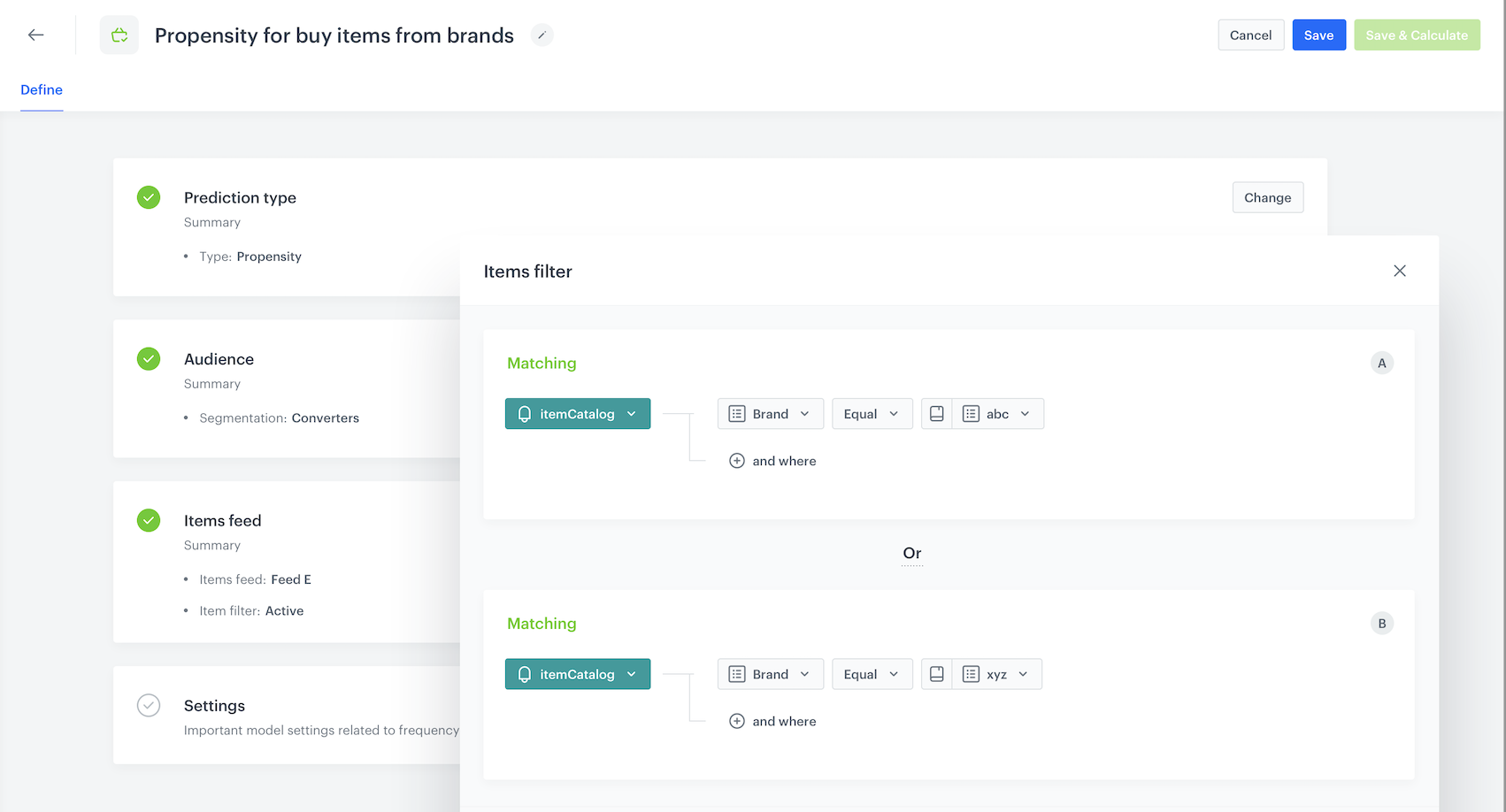Click the Audience step green checkmark
Viewport: 1506px width, 812px height.
149,359
